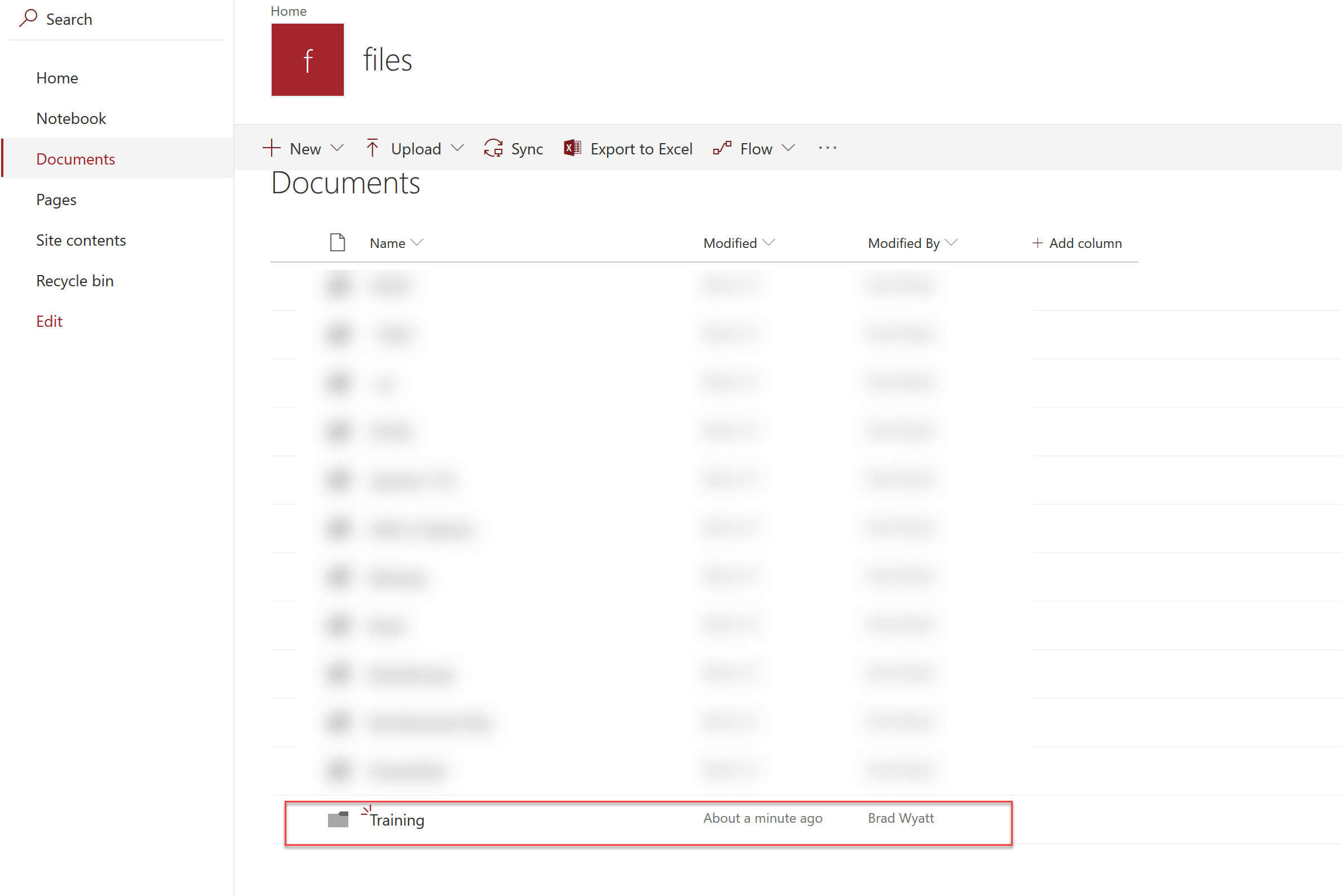Click 'About a minute ago' in Training row
Screen dimensions: 1342x896
tap(763, 818)
